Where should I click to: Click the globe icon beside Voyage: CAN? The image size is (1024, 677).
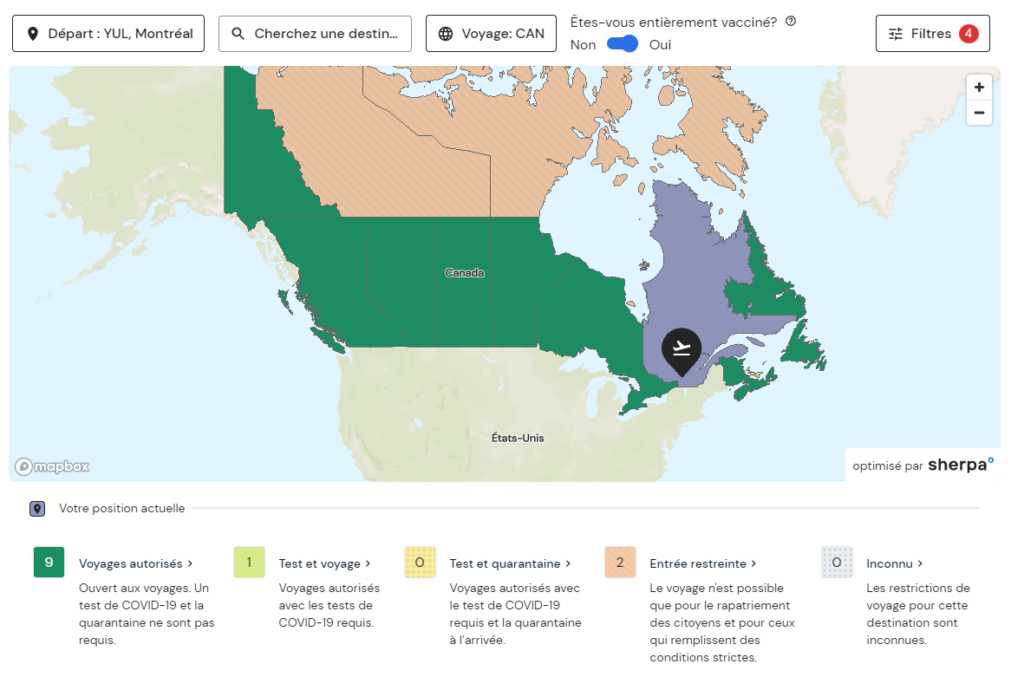446,34
